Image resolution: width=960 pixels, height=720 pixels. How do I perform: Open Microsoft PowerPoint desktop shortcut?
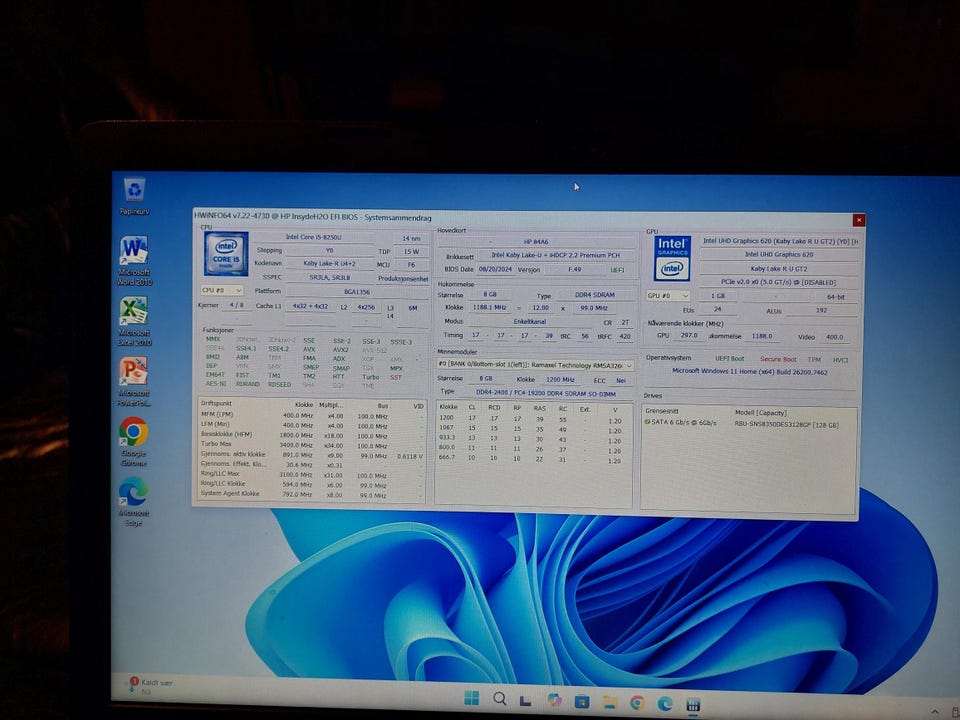pyautogui.click(x=134, y=381)
